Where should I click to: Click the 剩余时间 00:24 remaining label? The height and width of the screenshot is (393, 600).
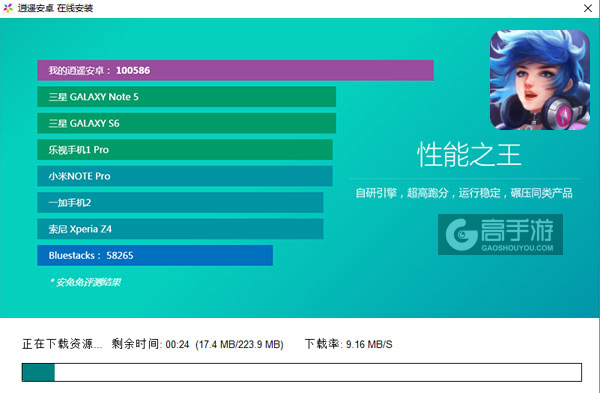point(150,344)
